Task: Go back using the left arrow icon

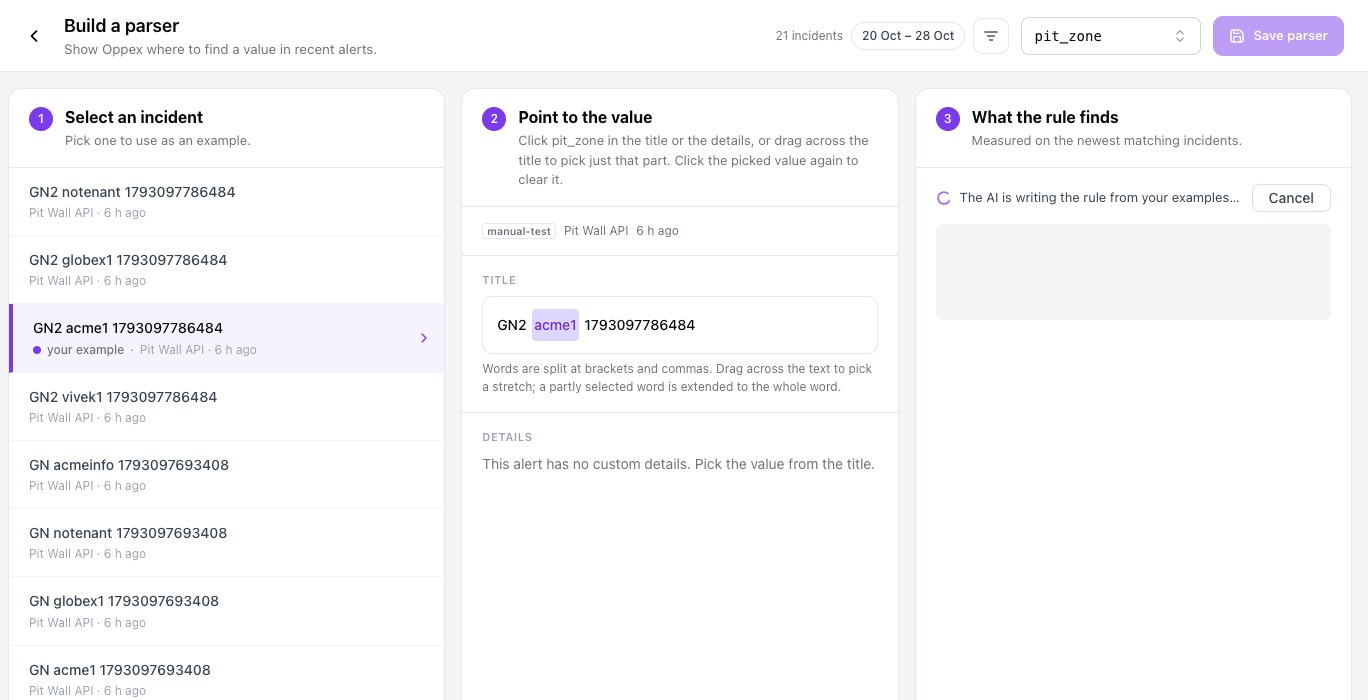Action: click(x=34, y=36)
